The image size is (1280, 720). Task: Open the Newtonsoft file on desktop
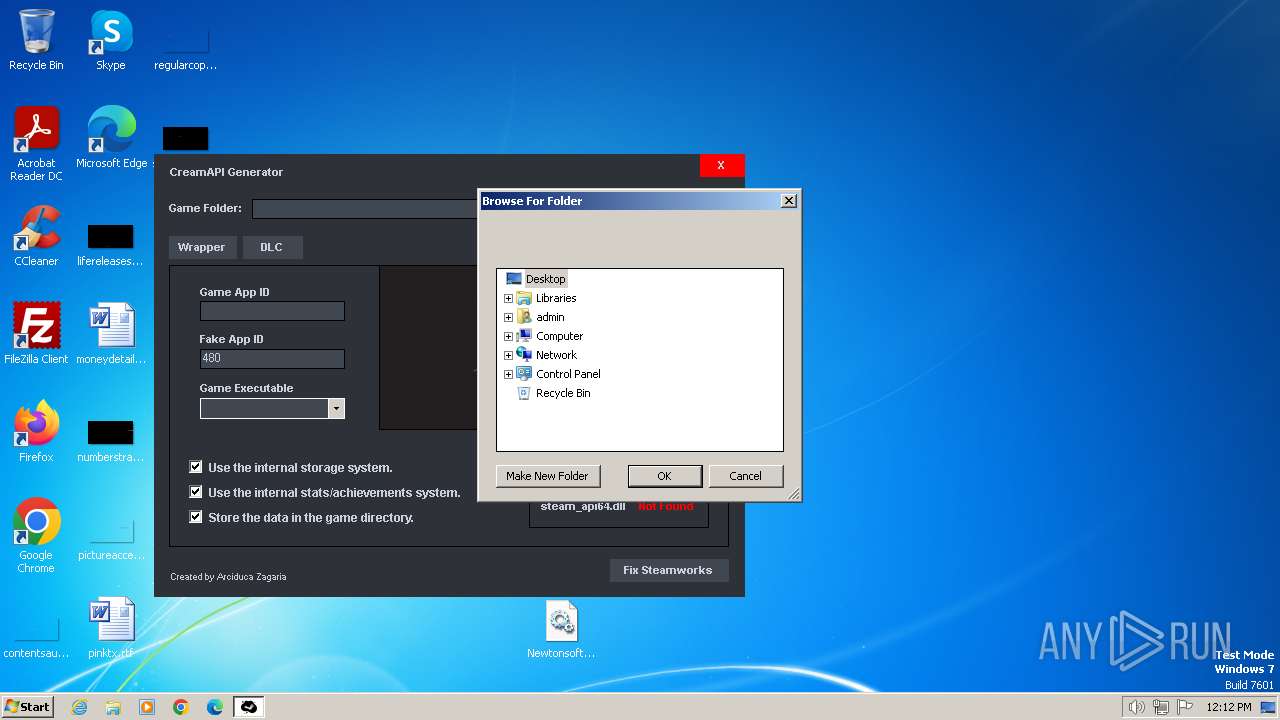pos(561,630)
